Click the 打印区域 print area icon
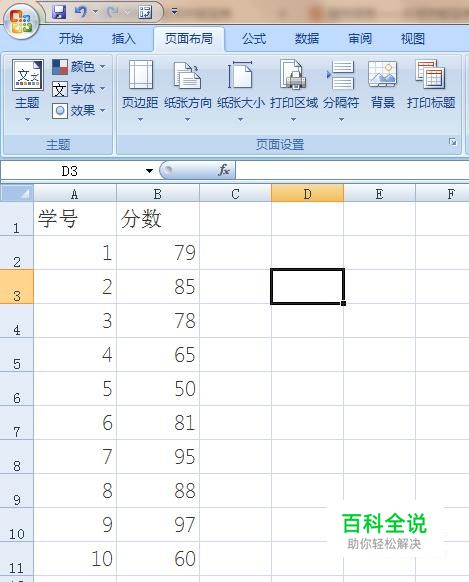The height and width of the screenshot is (582, 469). pos(293,75)
